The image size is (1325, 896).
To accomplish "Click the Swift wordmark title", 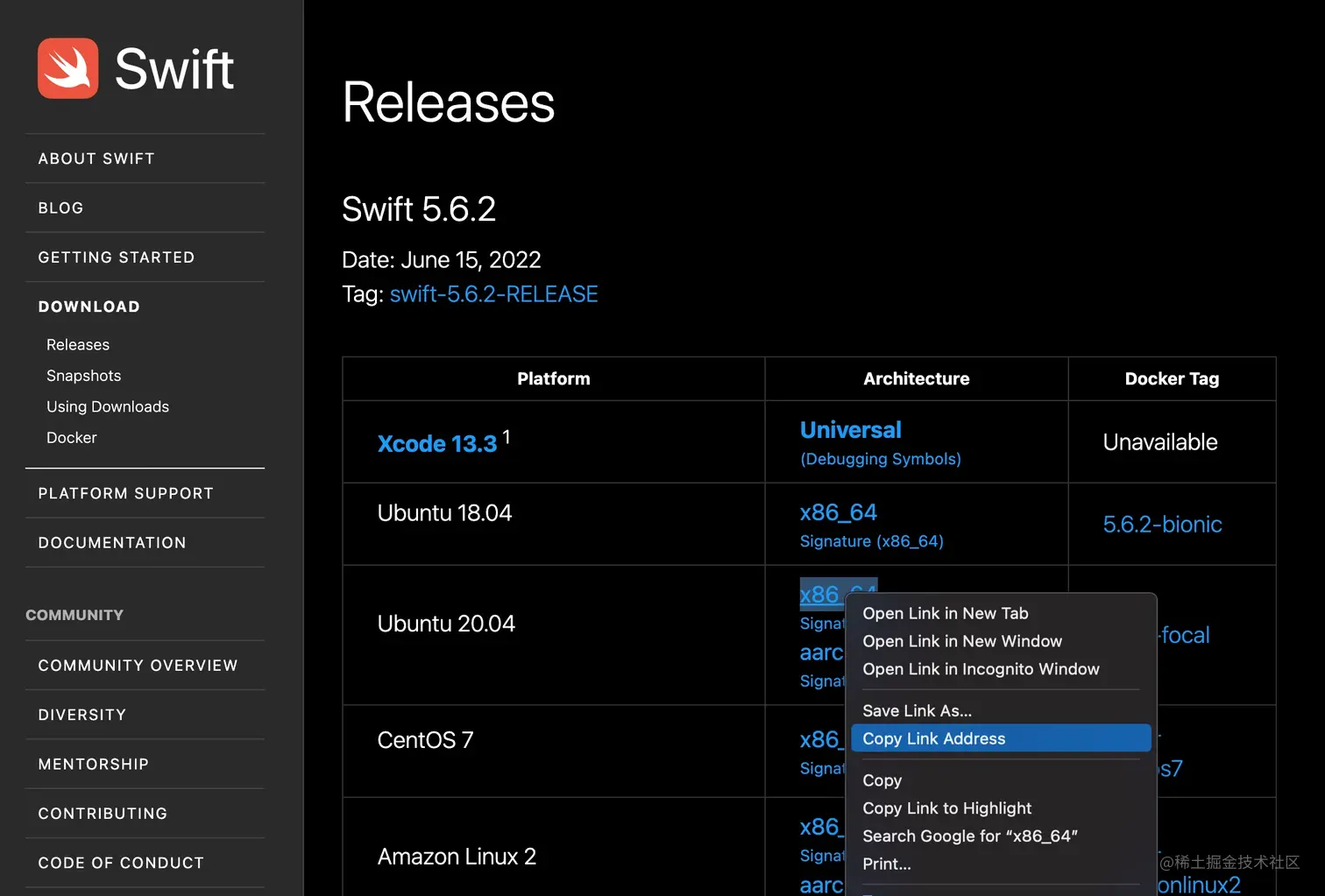I will [x=174, y=68].
